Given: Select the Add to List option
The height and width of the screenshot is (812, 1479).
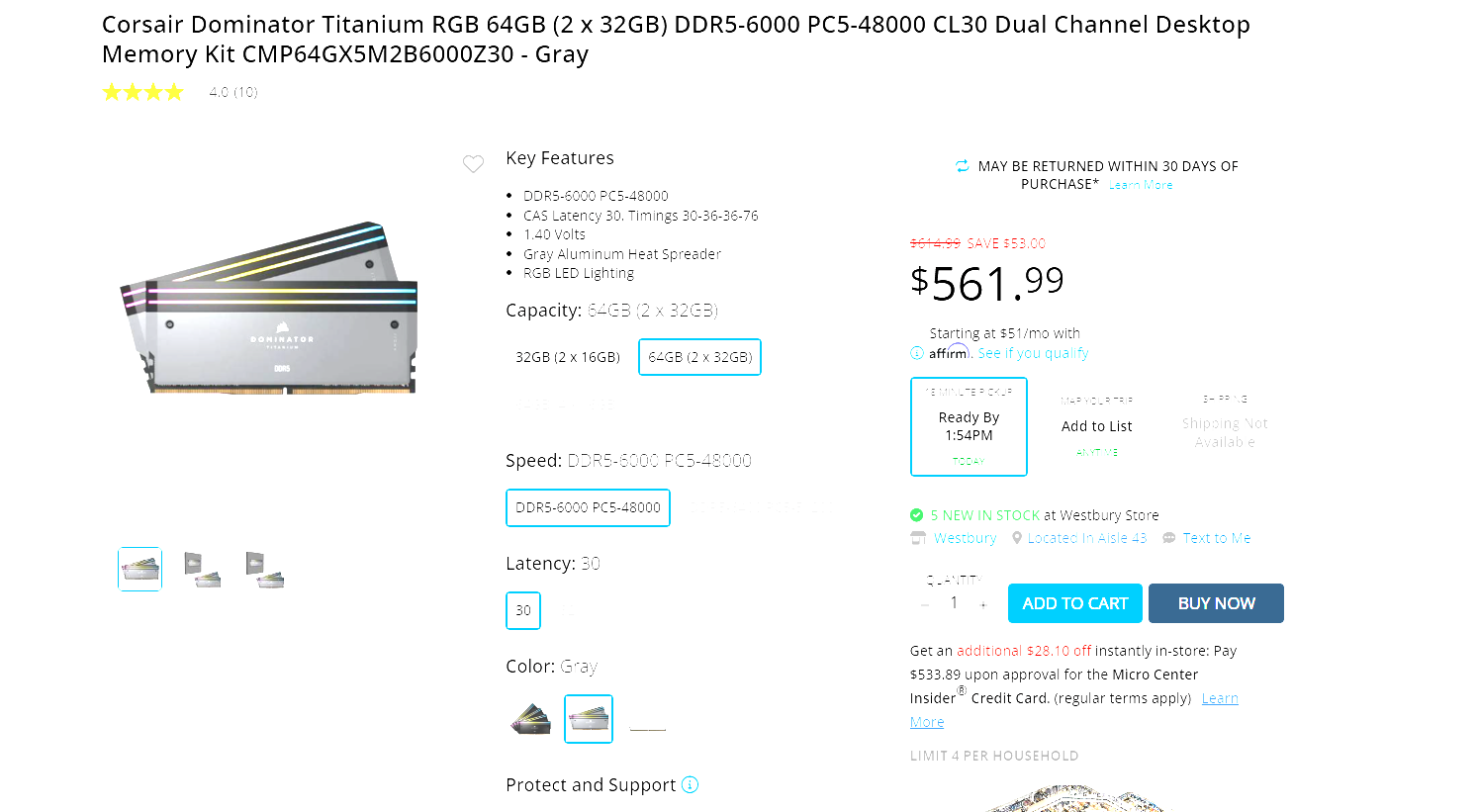Looking at the screenshot, I should (1097, 426).
